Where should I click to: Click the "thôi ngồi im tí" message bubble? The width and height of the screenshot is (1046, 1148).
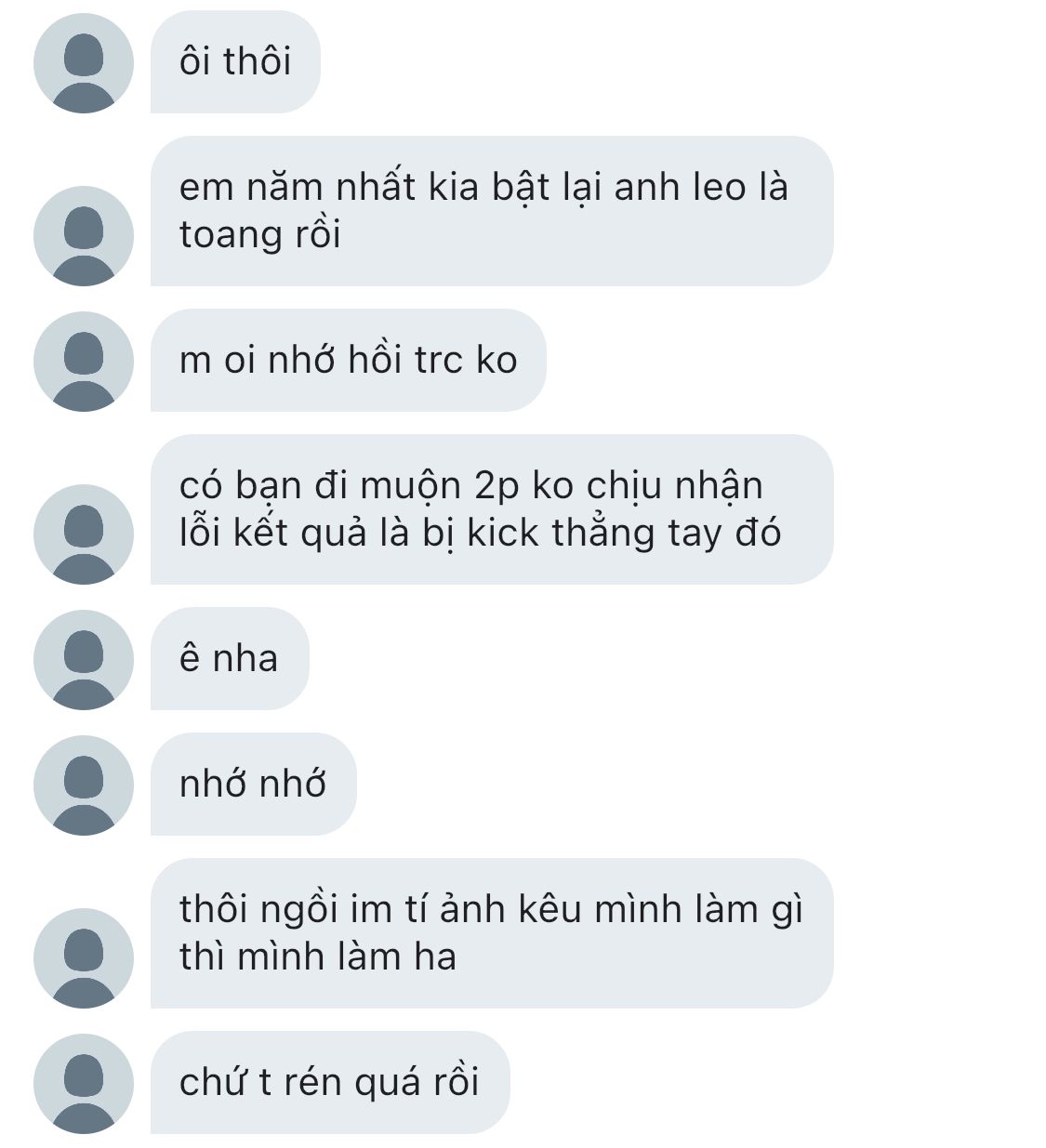[x=491, y=933]
